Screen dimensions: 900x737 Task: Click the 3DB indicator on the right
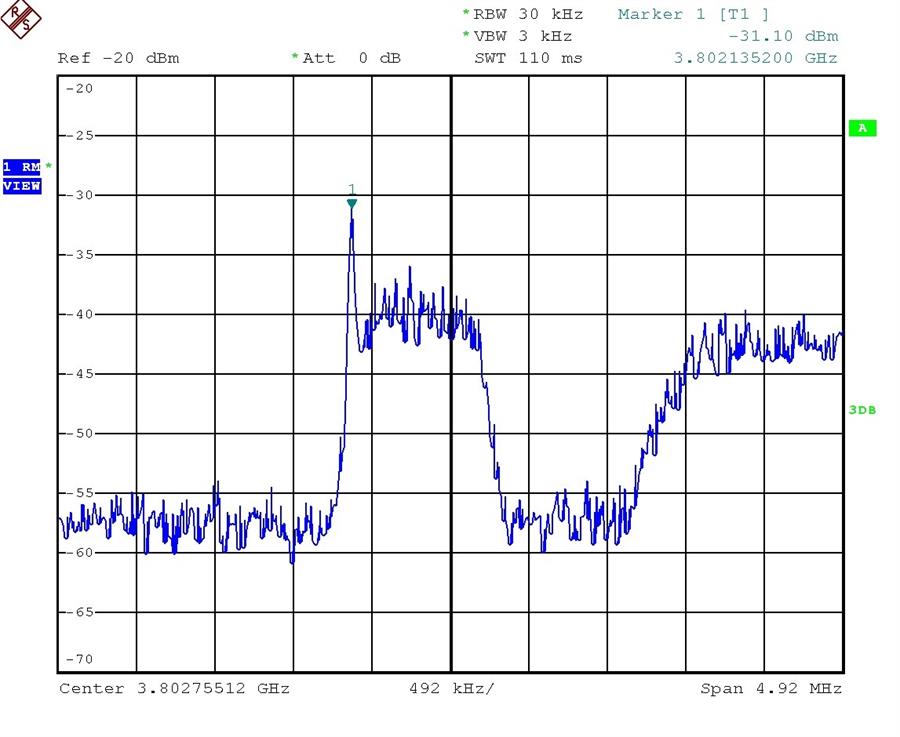(x=861, y=410)
